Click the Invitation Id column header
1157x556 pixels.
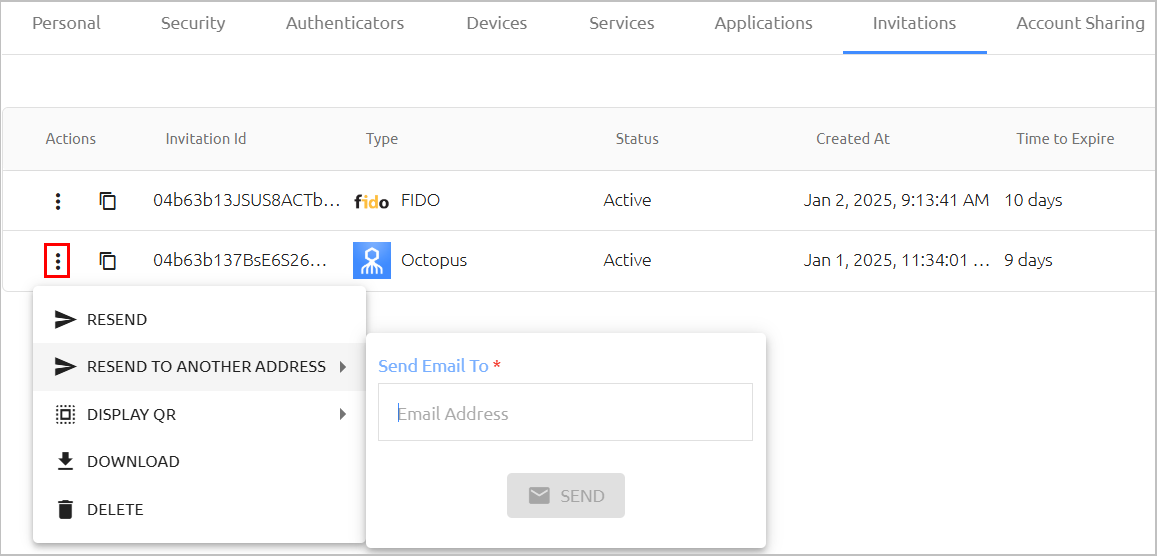pyautogui.click(x=206, y=139)
